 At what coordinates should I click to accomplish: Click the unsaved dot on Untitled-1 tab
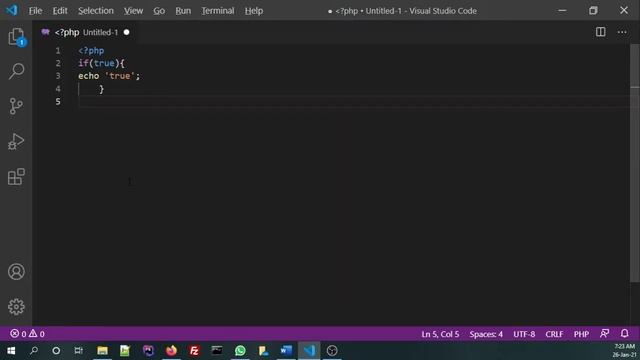tap(127, 32)
